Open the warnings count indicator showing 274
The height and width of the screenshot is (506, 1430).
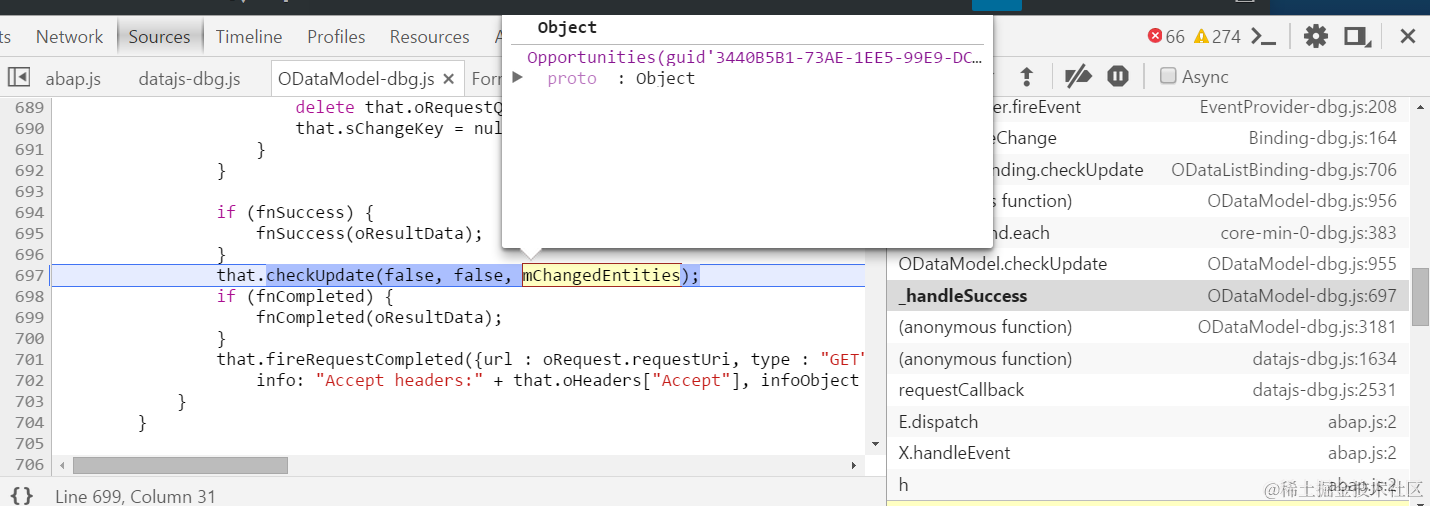pyautogui.click(x=1217, y=37)
